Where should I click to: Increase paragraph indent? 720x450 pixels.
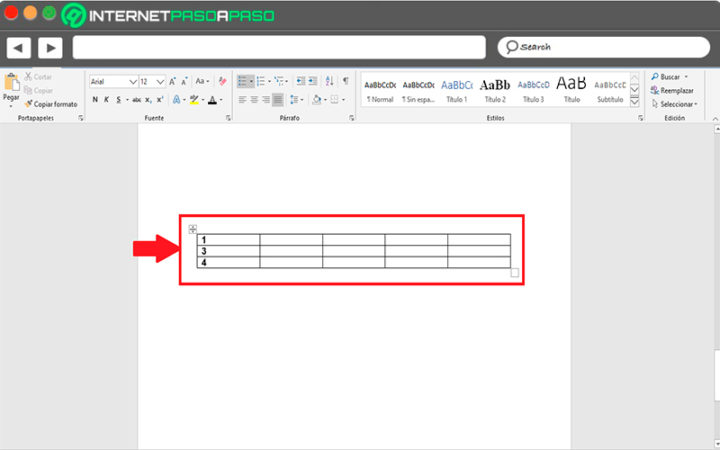(x=313, y=81)
